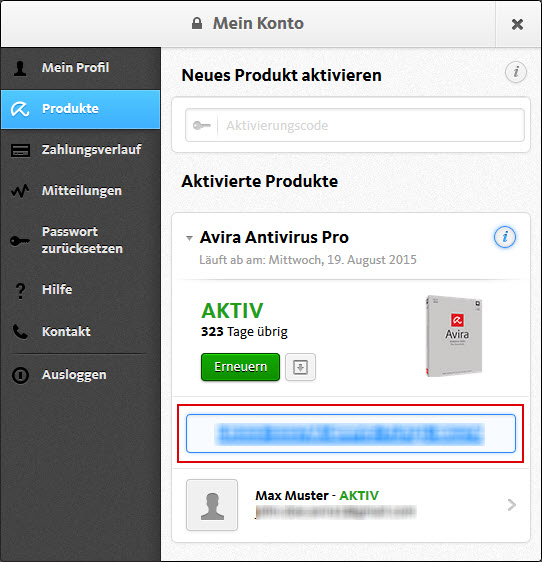The width and height of the screenshot is (542, 562).
Task: Click the question mark Hilfe icon
Action: pyautogui.click(x=21, y=291)
